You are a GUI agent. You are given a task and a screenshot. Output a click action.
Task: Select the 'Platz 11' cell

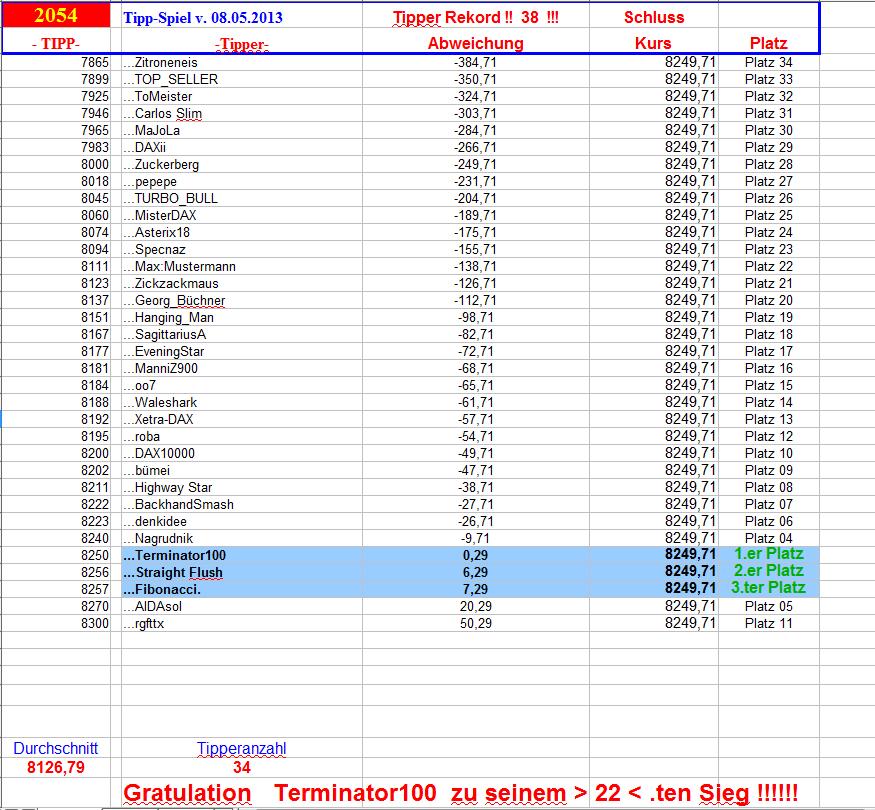768,624
